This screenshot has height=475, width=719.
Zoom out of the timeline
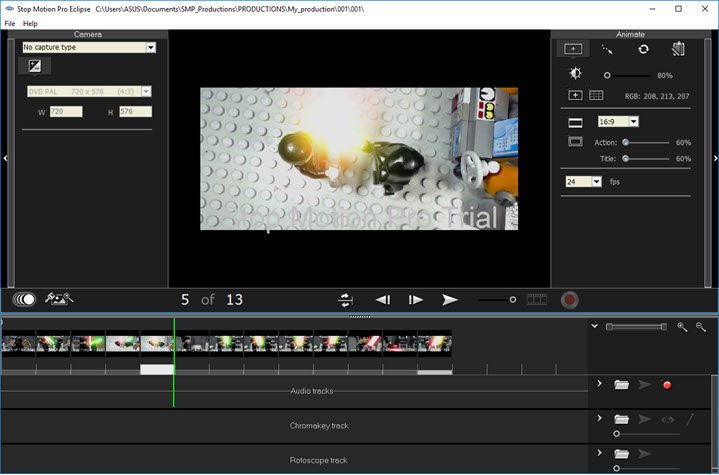(x=701, y=327)
